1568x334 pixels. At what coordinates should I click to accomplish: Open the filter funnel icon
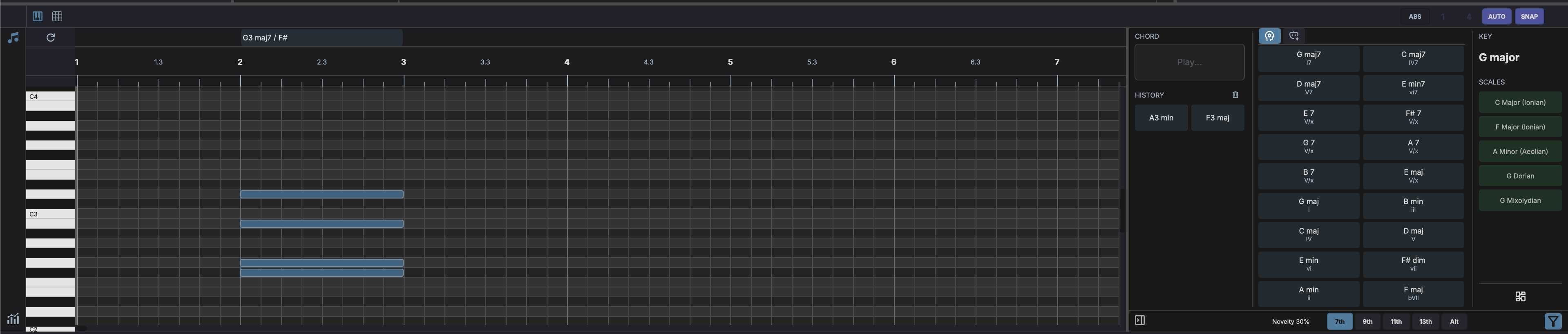click(1553, 321)
